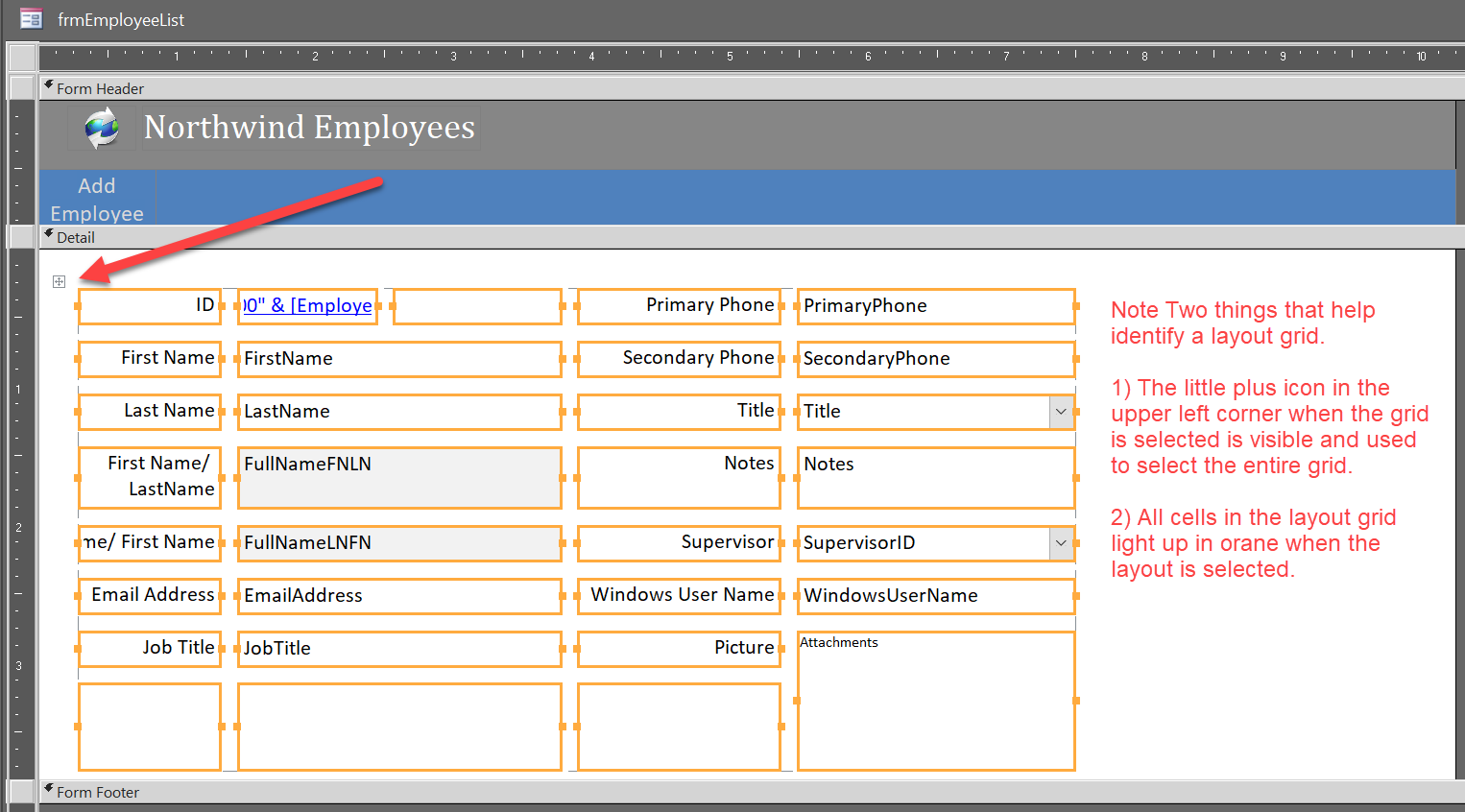Viewport: 1465px width, 812px height.
Task: Select the Picture label
Action: coord(679,649)
